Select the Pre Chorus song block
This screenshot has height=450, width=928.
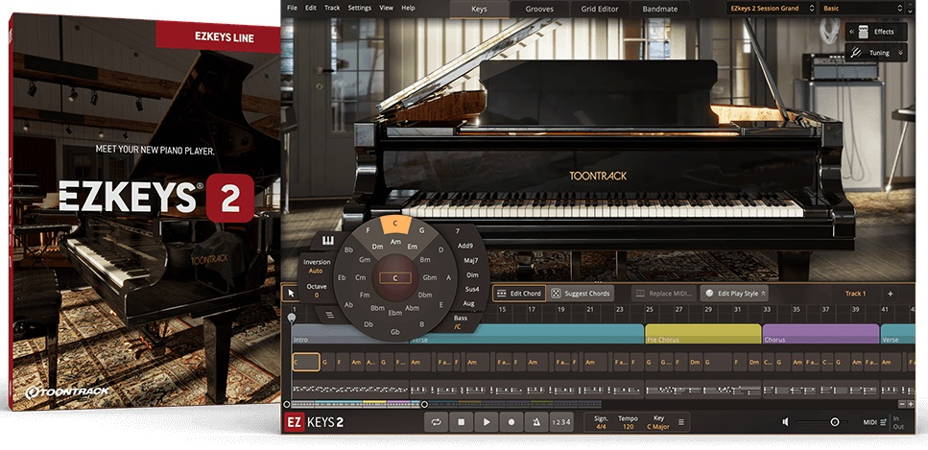click(x=702, y=334)
